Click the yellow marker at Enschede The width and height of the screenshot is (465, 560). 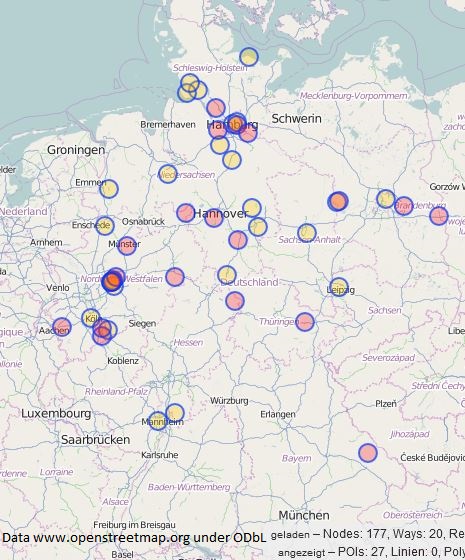pos(105,226)
